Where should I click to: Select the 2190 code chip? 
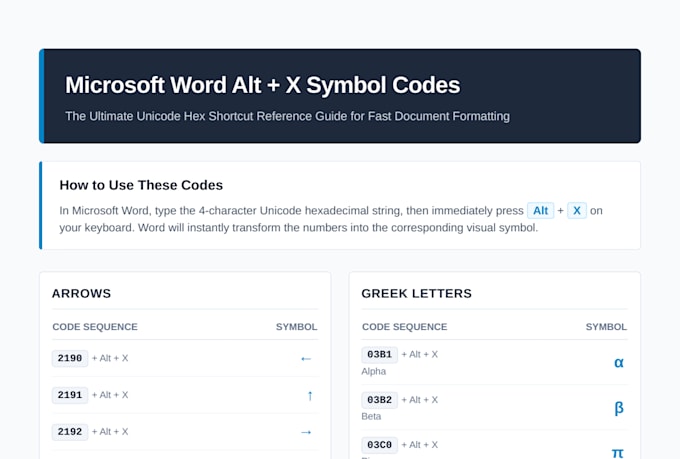coord(70,358)
